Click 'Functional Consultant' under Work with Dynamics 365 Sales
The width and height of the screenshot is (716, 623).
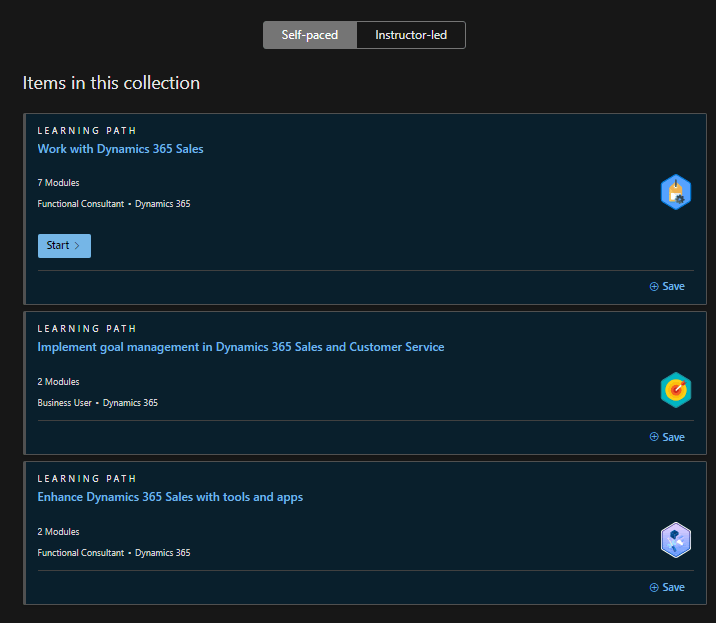81,204
